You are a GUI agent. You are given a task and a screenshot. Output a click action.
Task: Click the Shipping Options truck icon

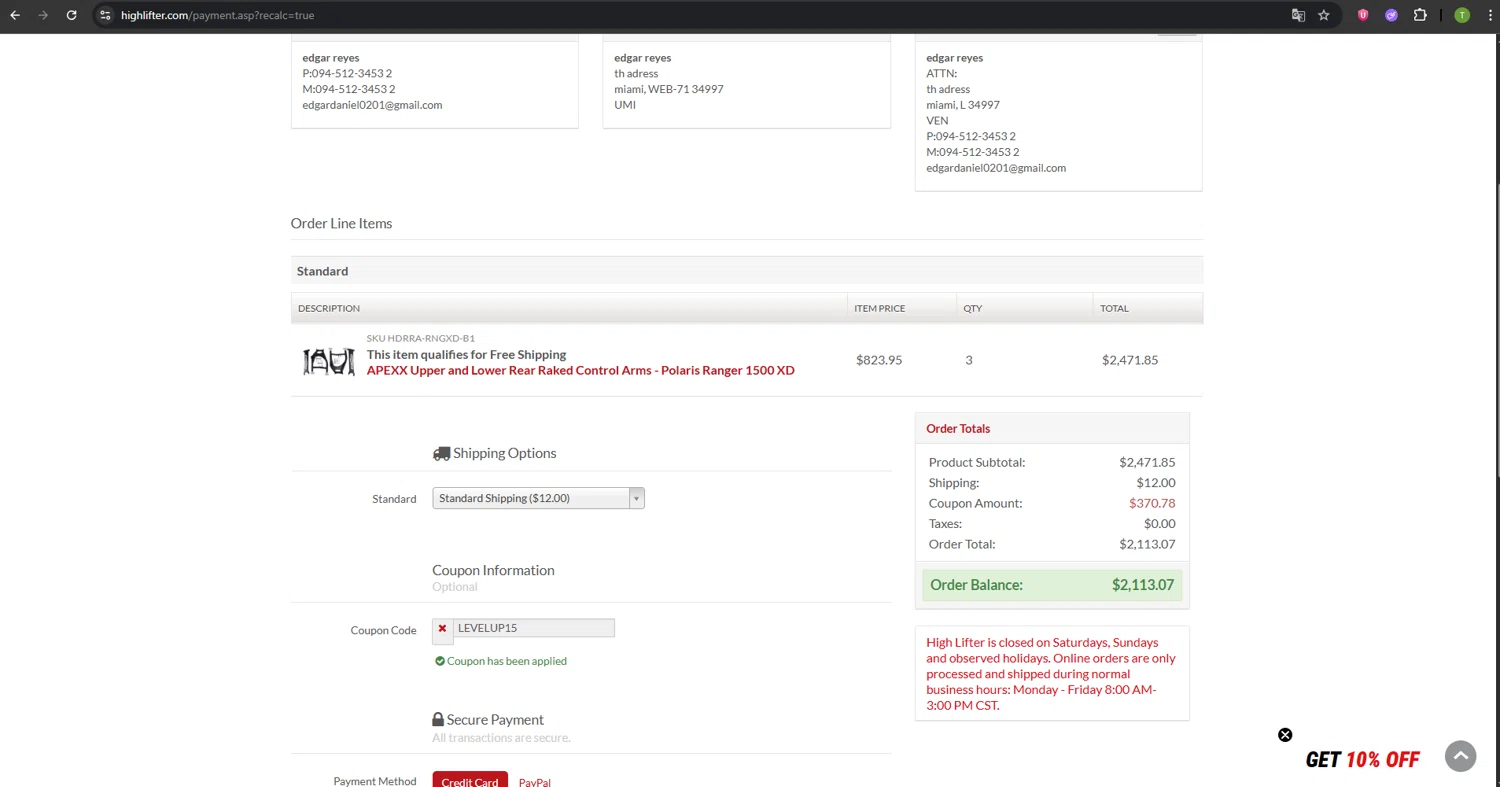point(441,453)
